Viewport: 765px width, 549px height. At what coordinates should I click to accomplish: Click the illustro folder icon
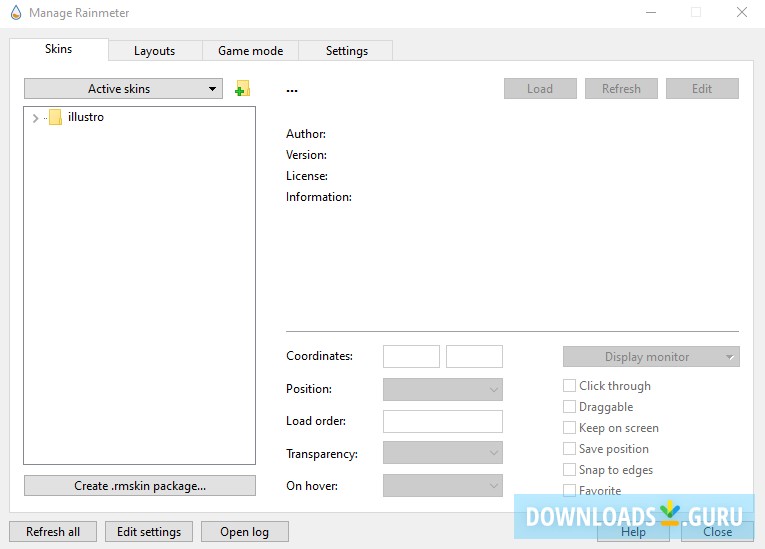point(55,117)
